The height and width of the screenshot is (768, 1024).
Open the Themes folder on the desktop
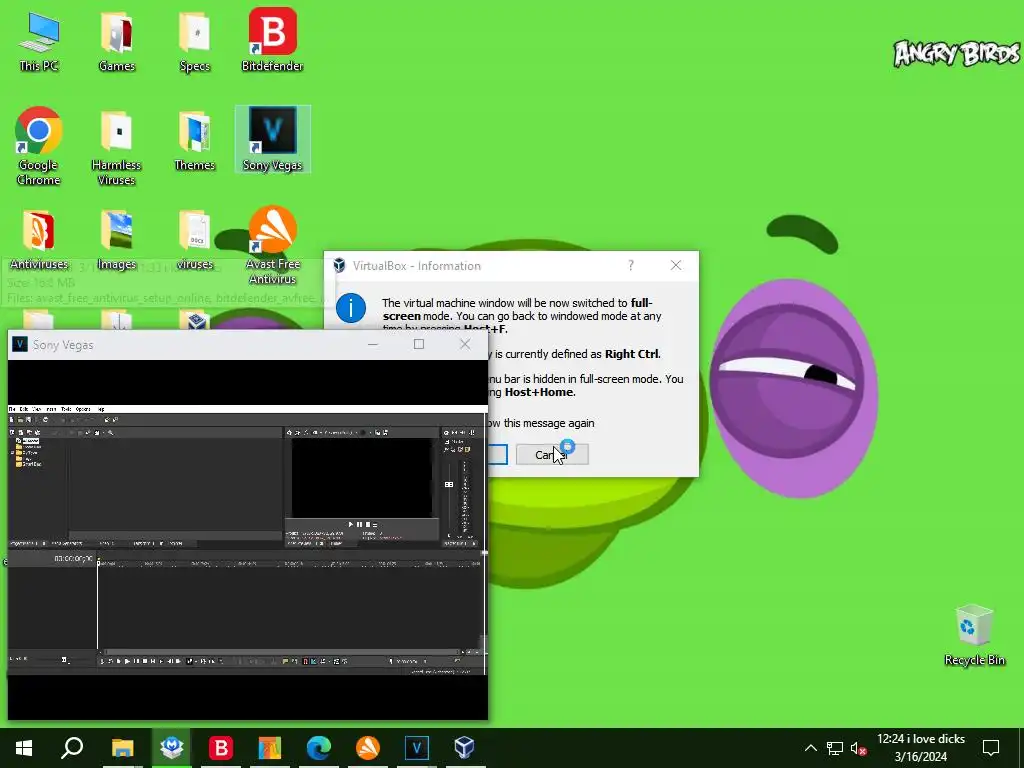tap(194, 140)
